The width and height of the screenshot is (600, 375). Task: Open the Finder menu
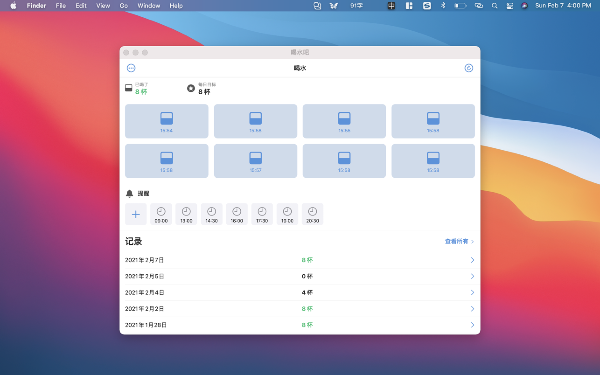click(36, 6)
